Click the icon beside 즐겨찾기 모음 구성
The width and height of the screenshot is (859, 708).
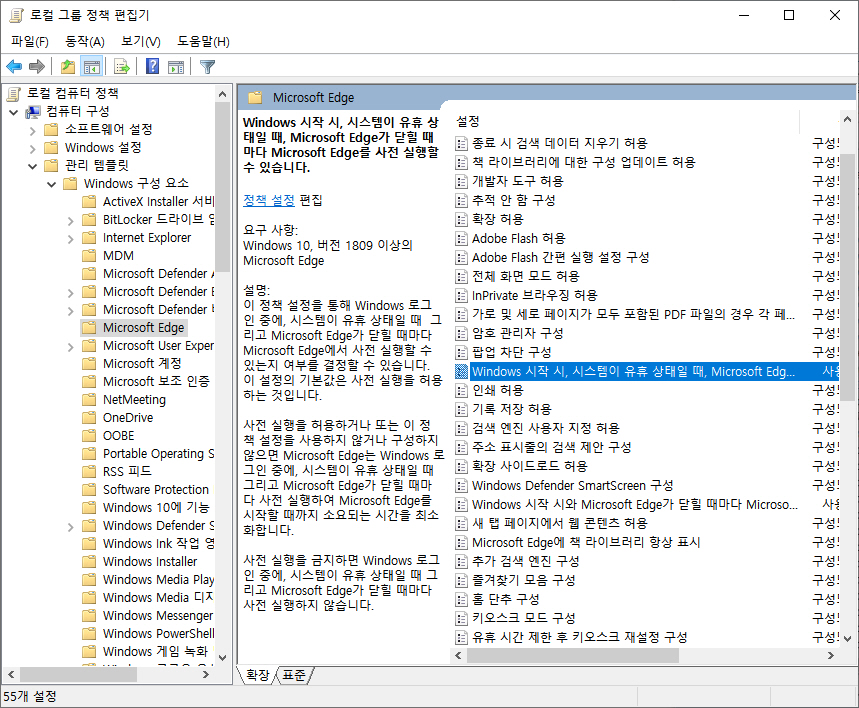(461, 580)
